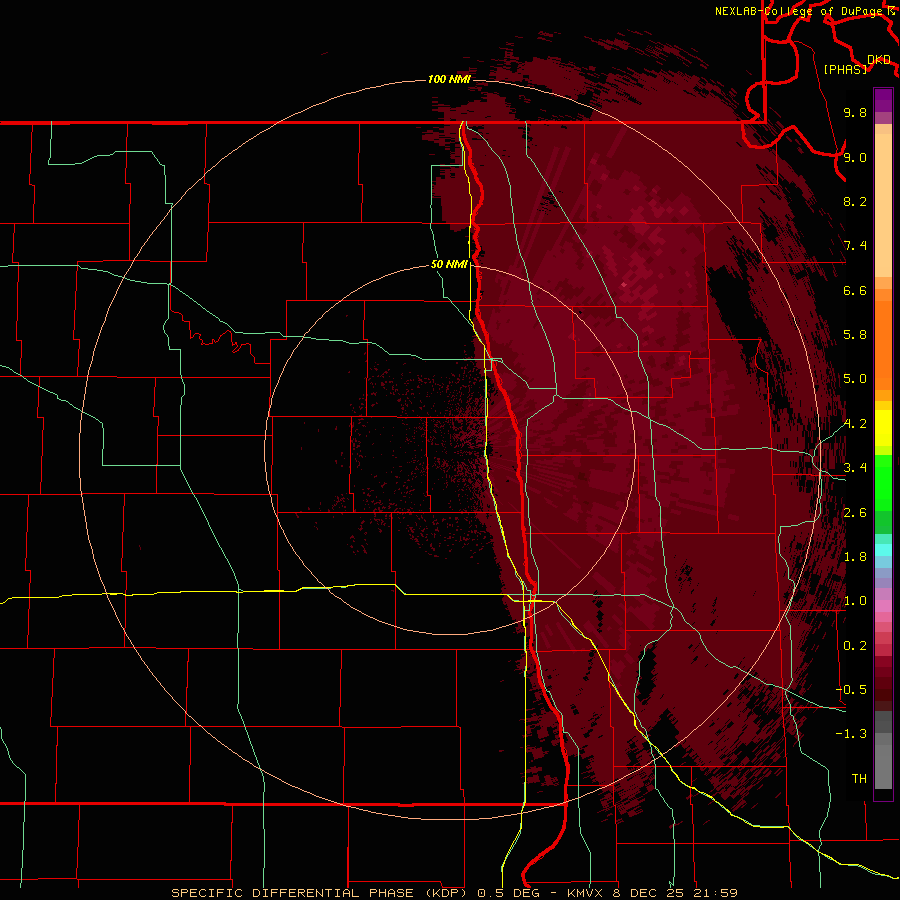Click the 6.6 legend value
The image size is (900, 900).
pos(855,290)
